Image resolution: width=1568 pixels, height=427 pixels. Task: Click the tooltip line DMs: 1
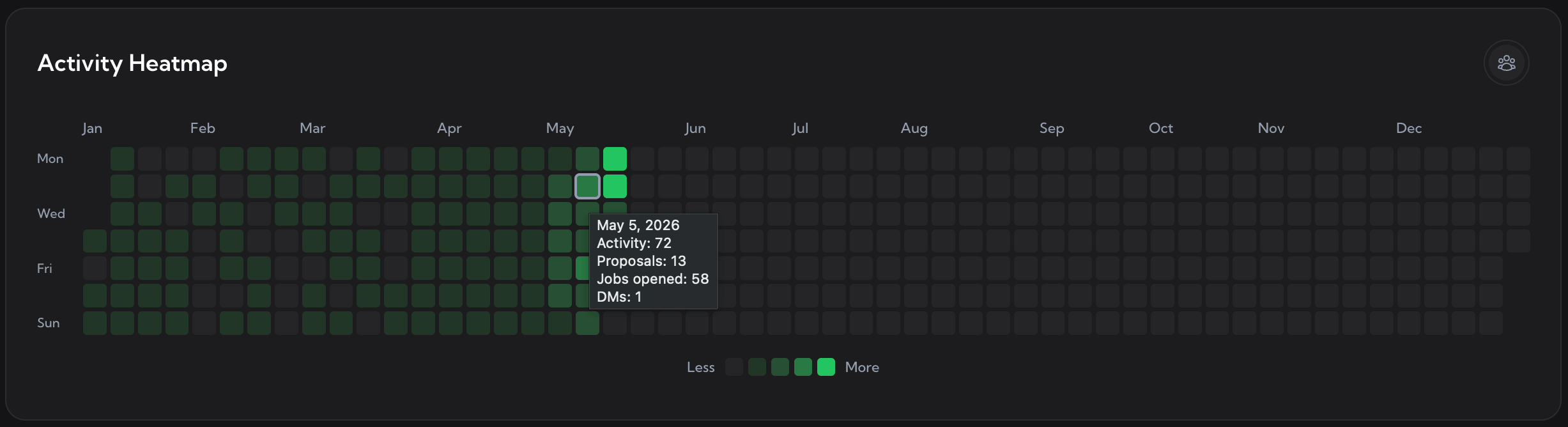point(619,297)
